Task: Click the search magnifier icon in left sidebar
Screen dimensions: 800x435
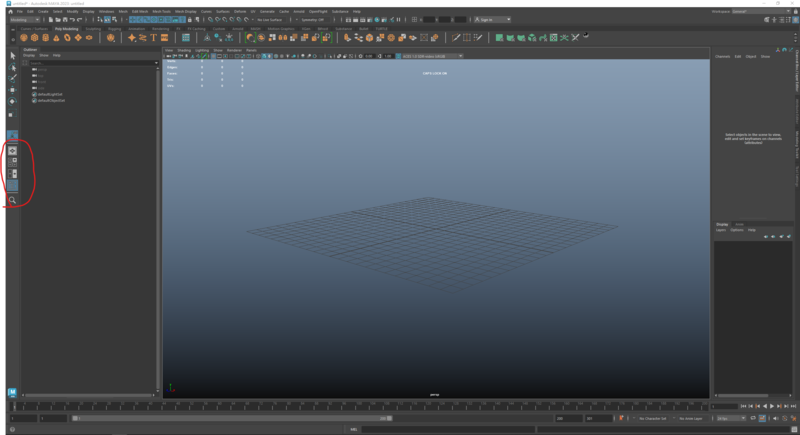Action: [x=12, y=200]
